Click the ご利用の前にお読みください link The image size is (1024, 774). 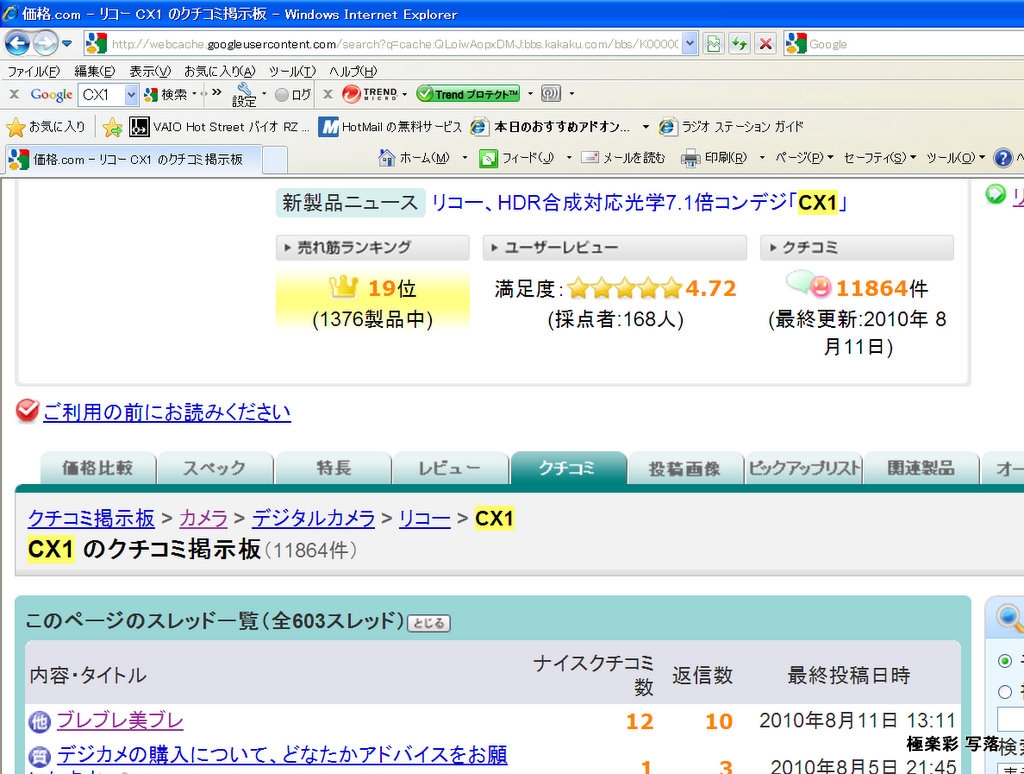tap(167, 412)
